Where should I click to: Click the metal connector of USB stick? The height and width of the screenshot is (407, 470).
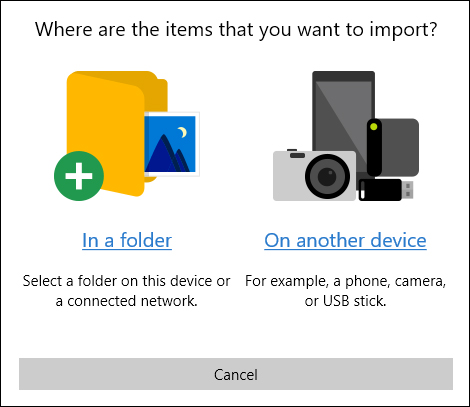point(407,190)
